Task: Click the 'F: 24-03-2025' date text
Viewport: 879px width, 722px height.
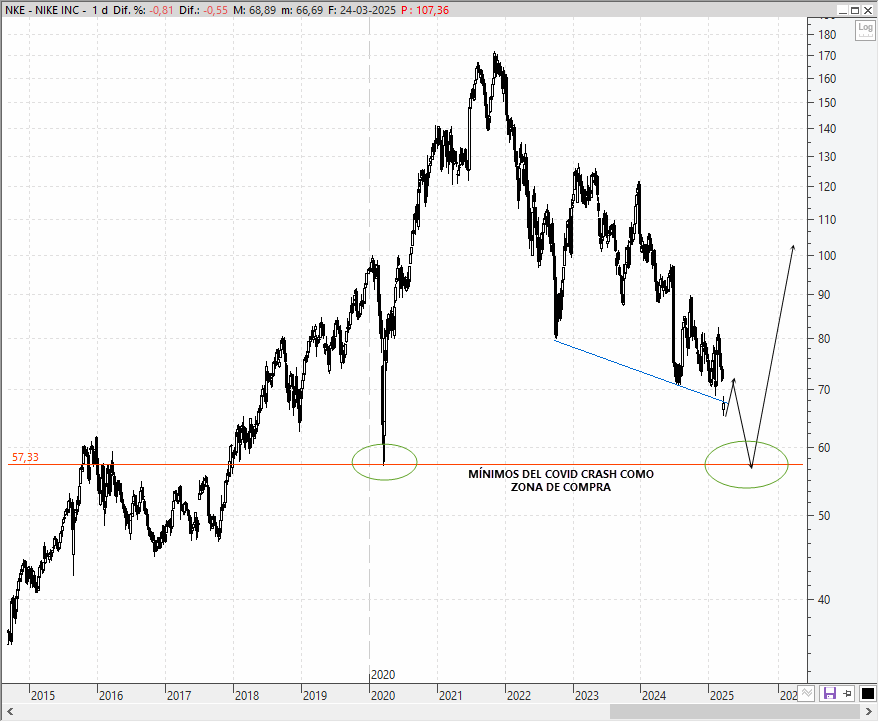Action: tap(362, 10)
